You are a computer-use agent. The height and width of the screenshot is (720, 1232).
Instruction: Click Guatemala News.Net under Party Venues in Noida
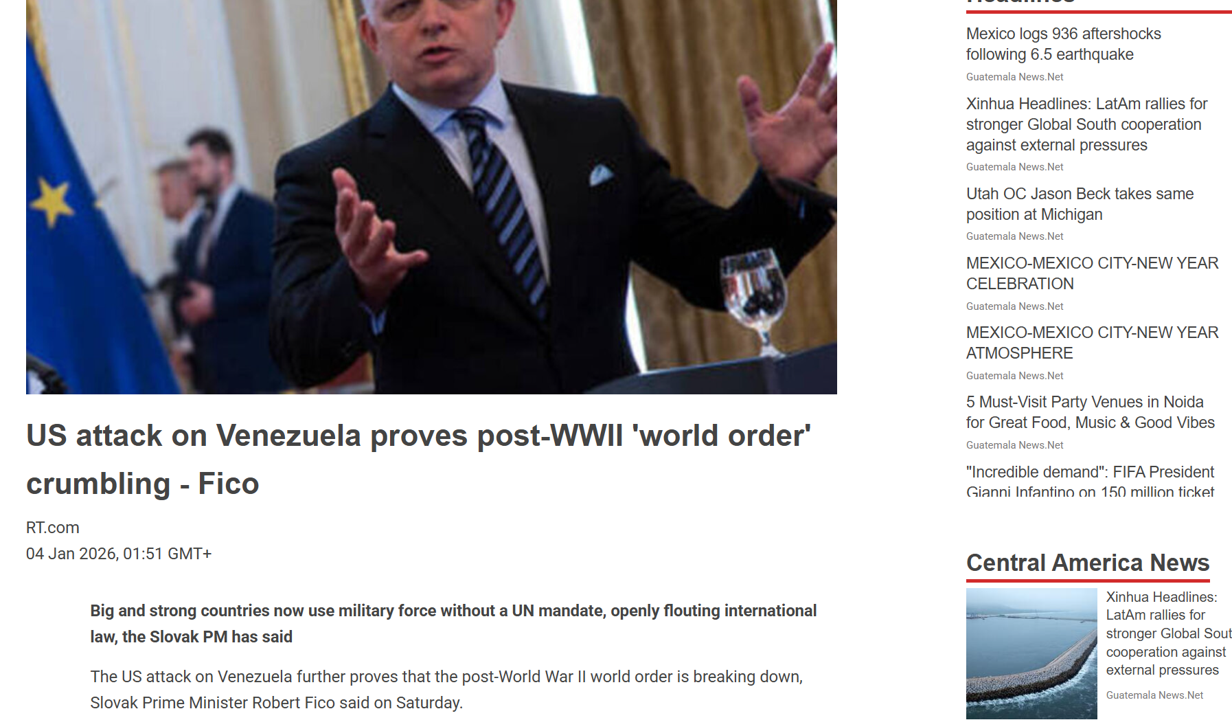pyautogui.click(x=1014, y=445)
